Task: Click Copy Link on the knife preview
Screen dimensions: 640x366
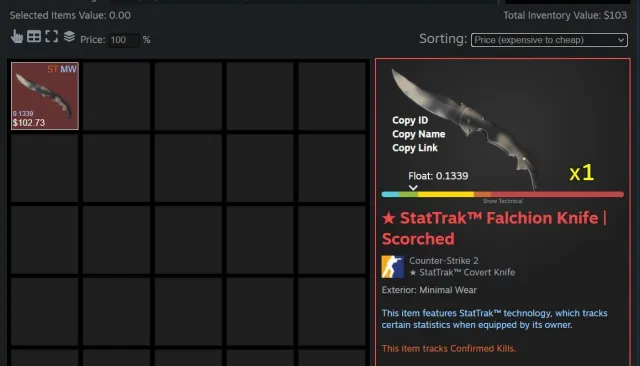Action: 415,148
